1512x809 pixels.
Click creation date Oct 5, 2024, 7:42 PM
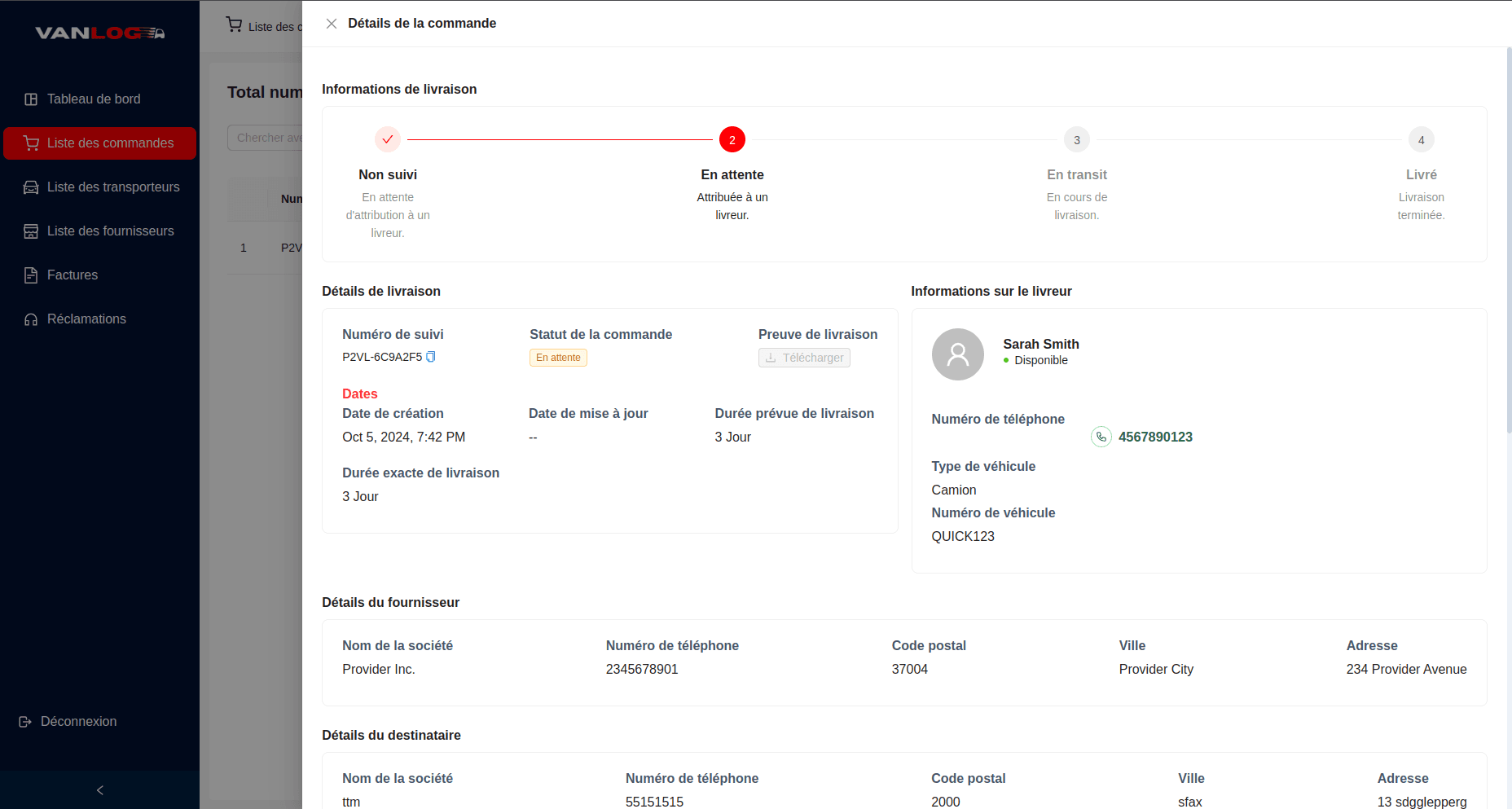click(404, 437)
